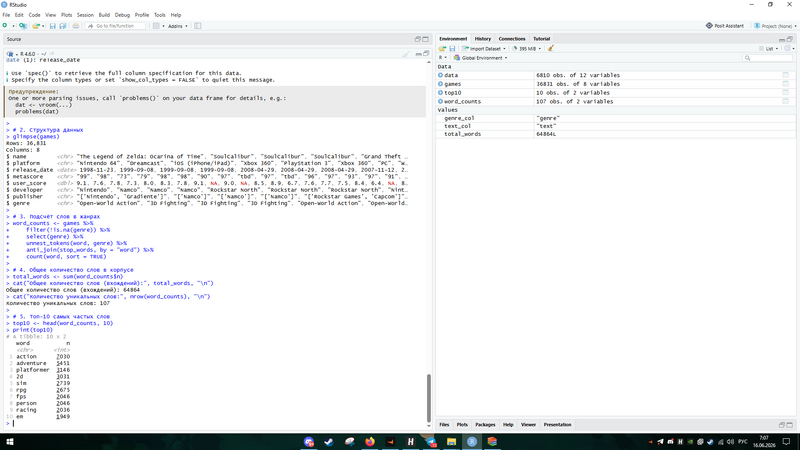This screenshot has width=800, height=450.
Task: Click the Go to file/function field
Action: [x=116, y=26]
